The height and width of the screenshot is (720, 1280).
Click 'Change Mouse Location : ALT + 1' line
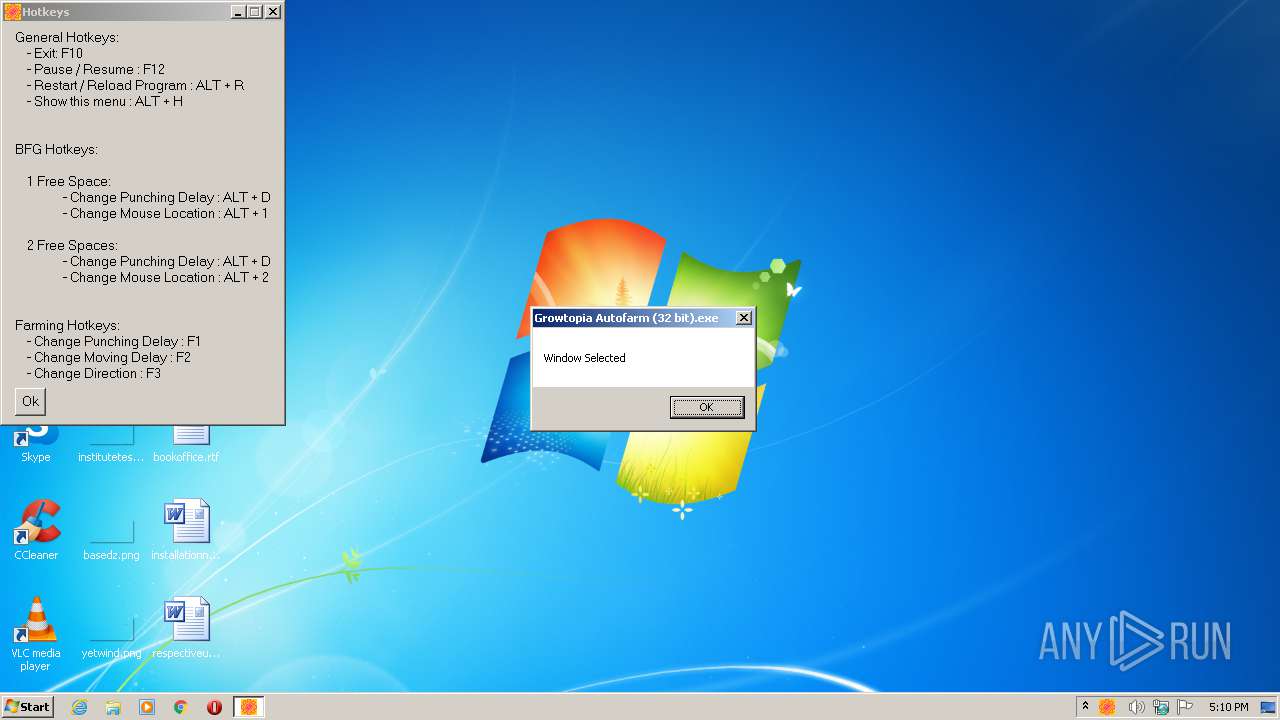click(165, 213)
